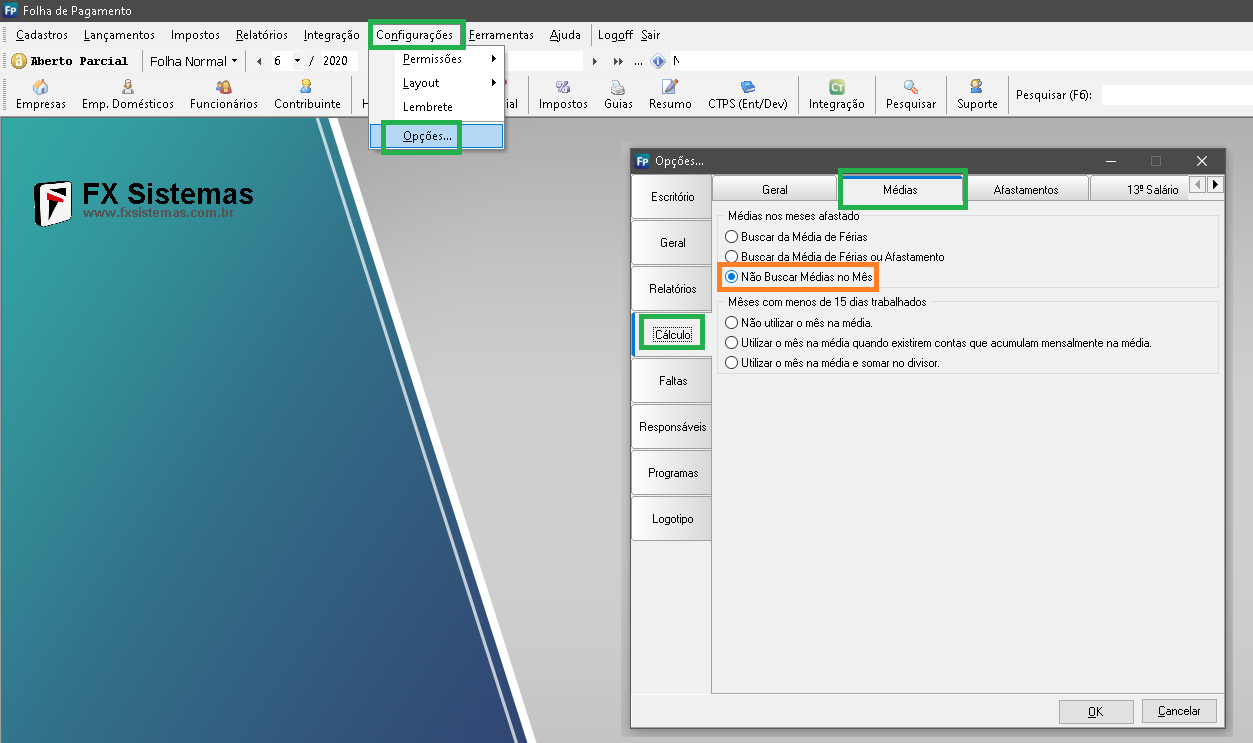
Task: Select 'Utilizar o mês na média e somar no divisor'
Action: tap(732, 363)
